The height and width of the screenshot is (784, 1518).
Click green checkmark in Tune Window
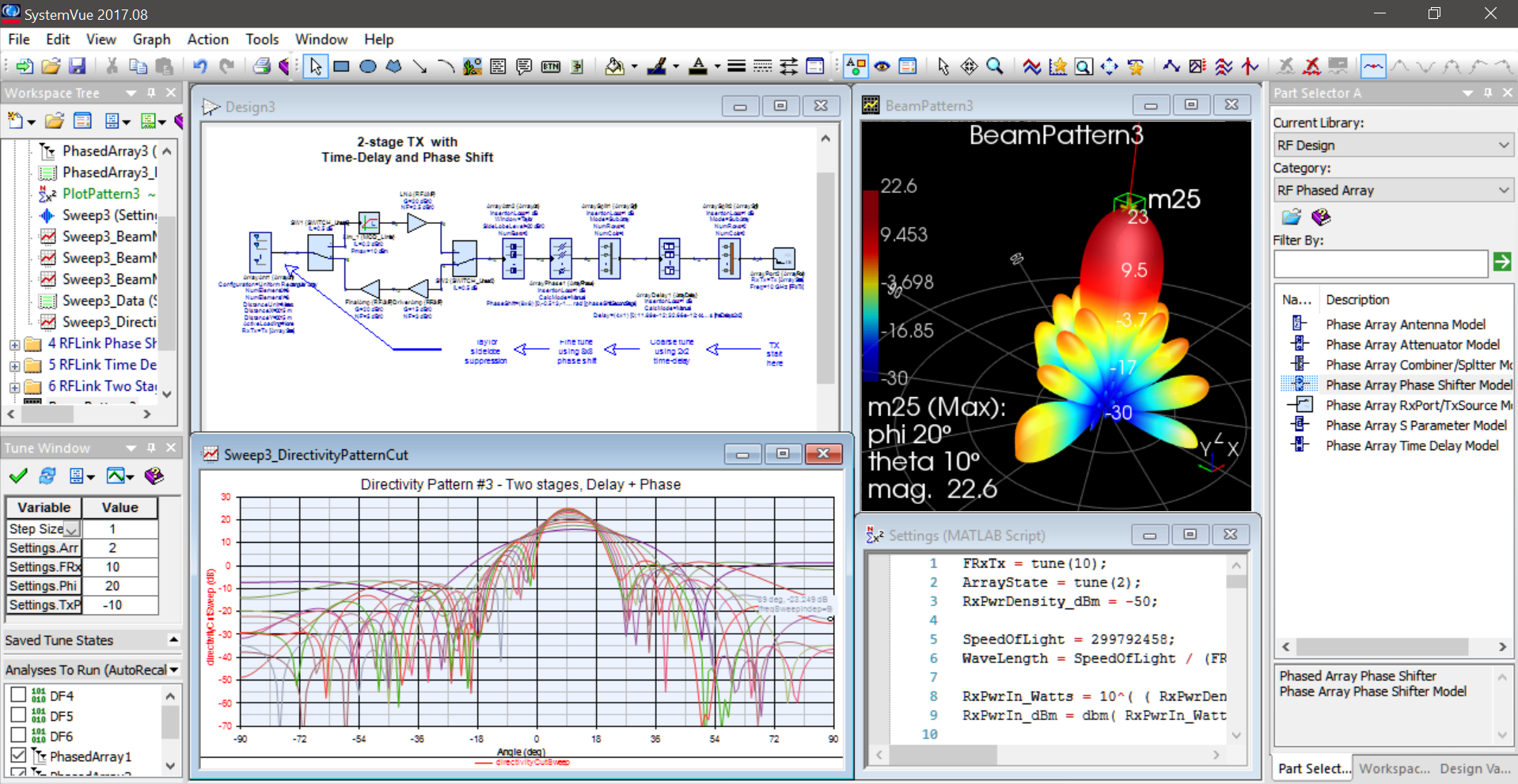tap(18, 475)
